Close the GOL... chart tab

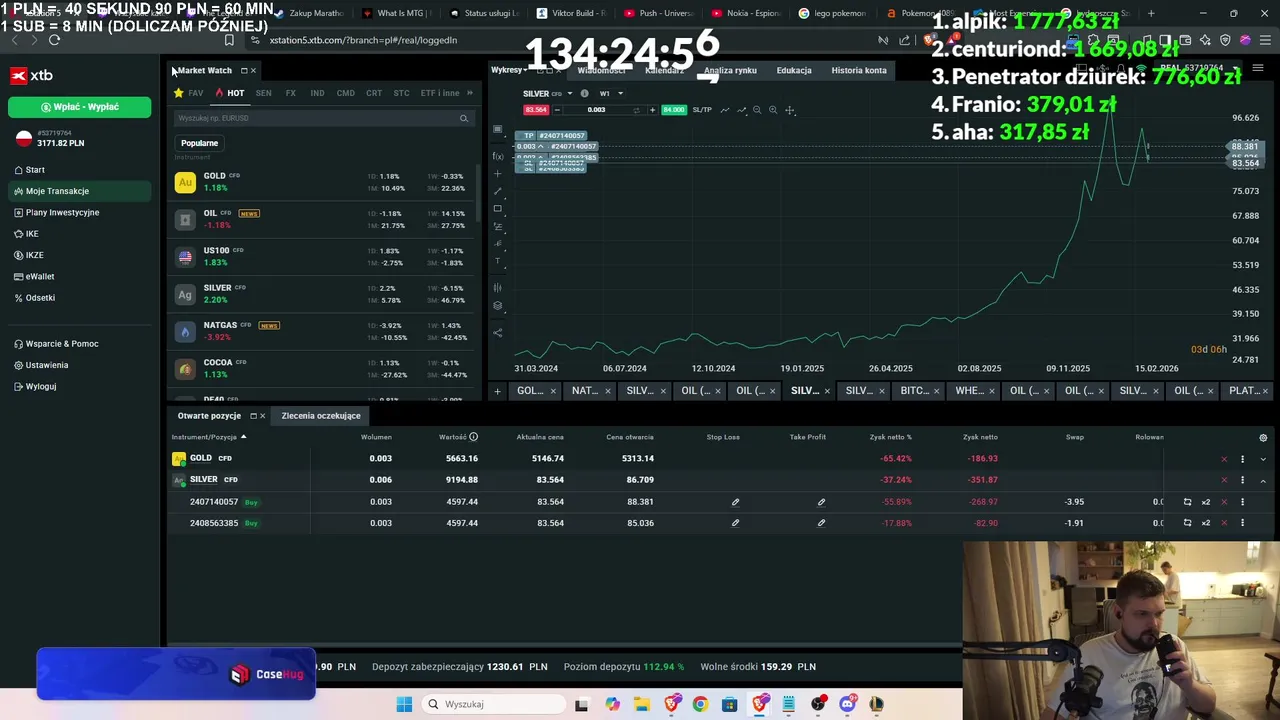(x=552, y=391)
